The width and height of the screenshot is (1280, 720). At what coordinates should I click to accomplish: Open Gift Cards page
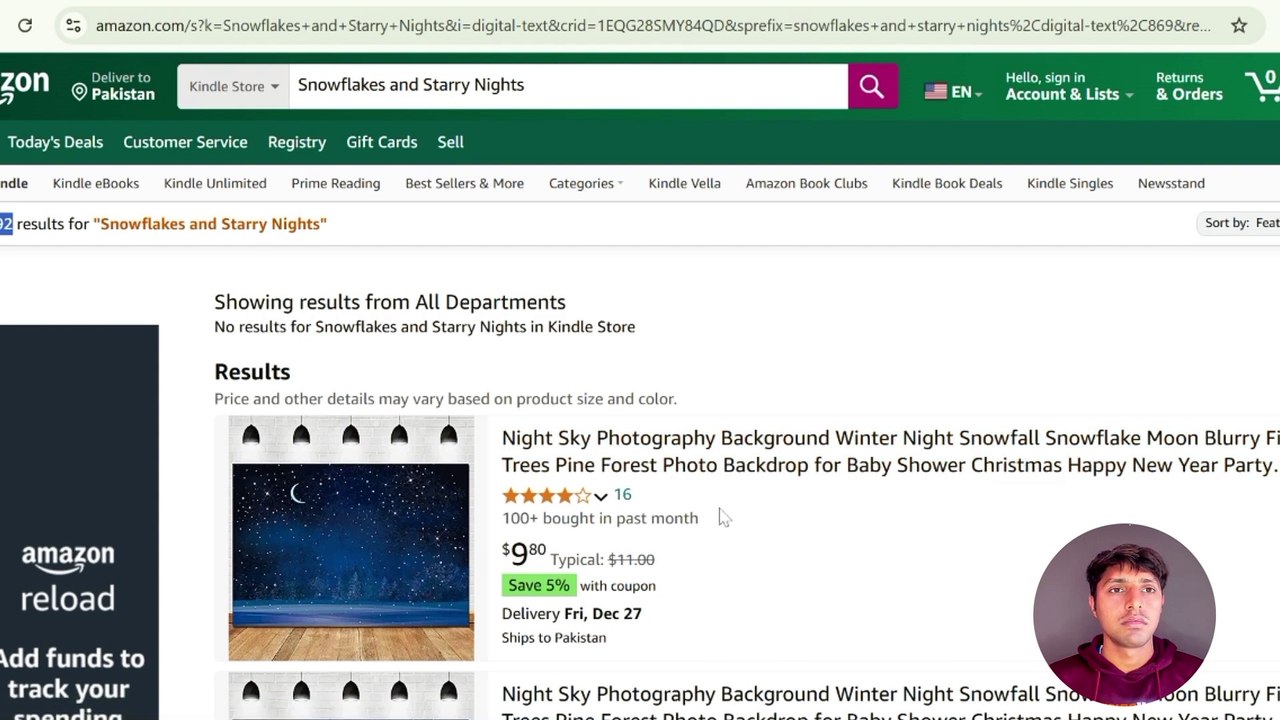381,142
